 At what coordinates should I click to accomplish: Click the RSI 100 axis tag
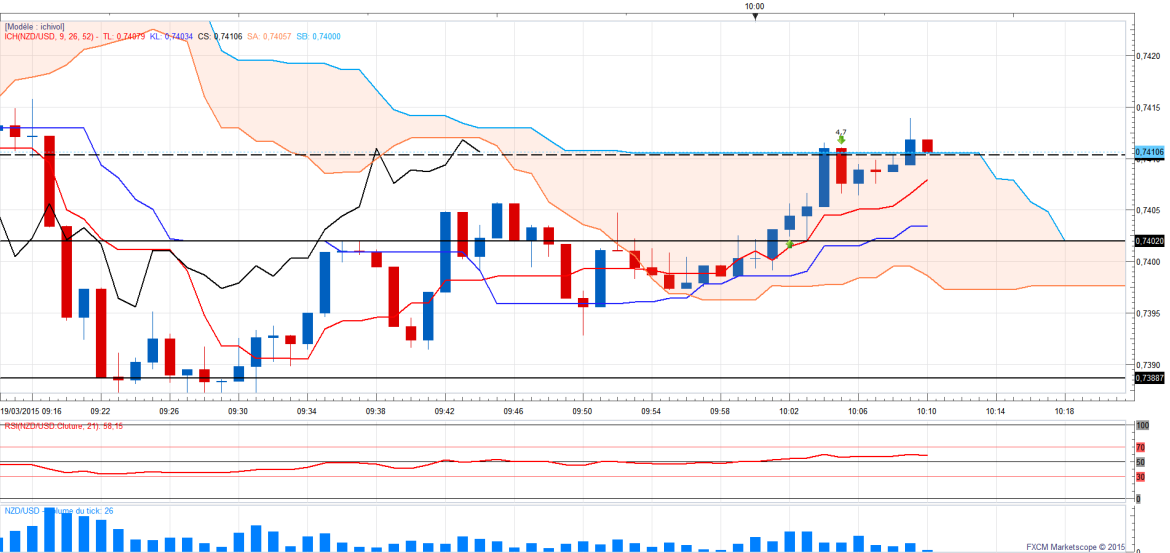1141,425
